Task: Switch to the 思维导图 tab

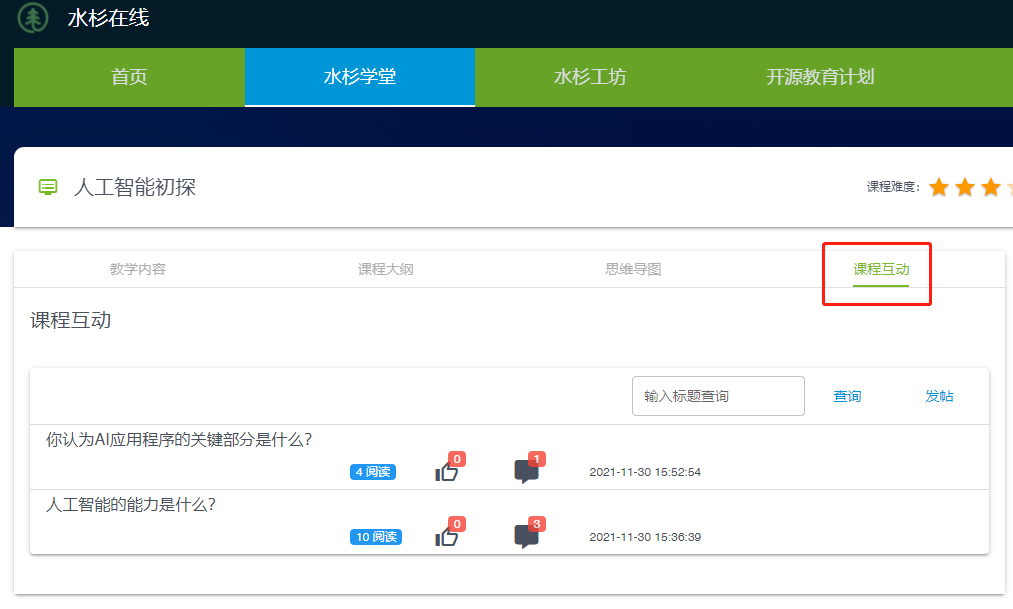Action: [x=634, y=269]
